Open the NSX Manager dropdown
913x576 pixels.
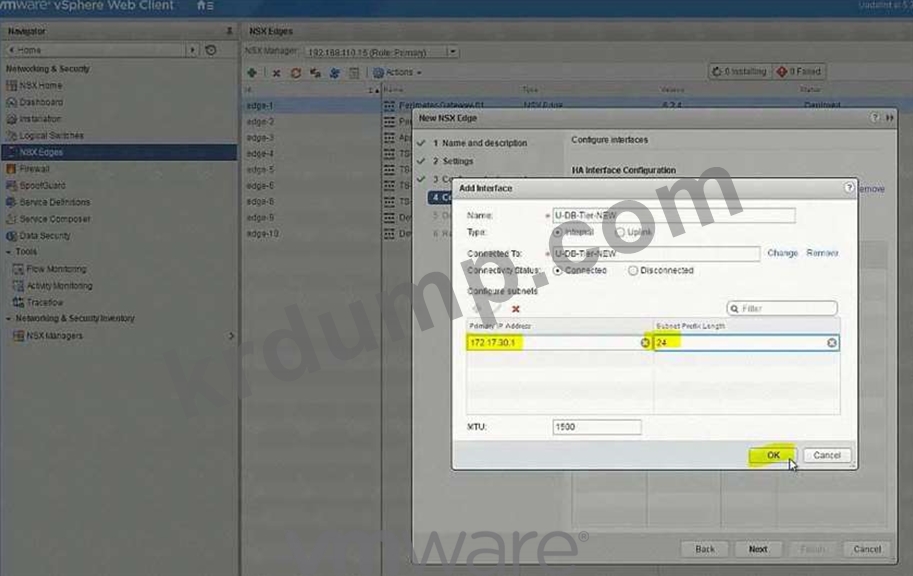452,52
